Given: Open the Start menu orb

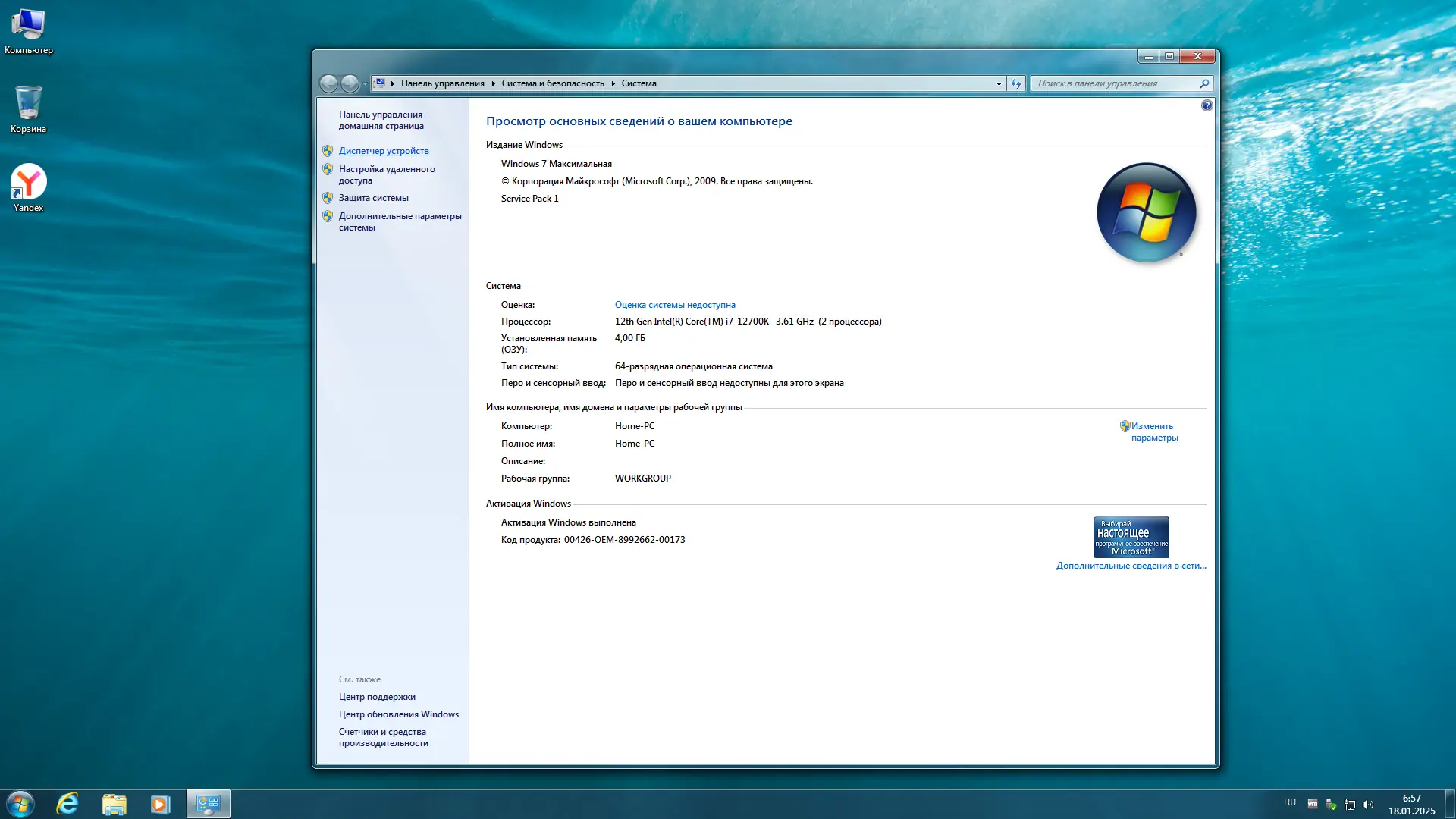Looking at the screenshot, I should [x=20, y=803].
